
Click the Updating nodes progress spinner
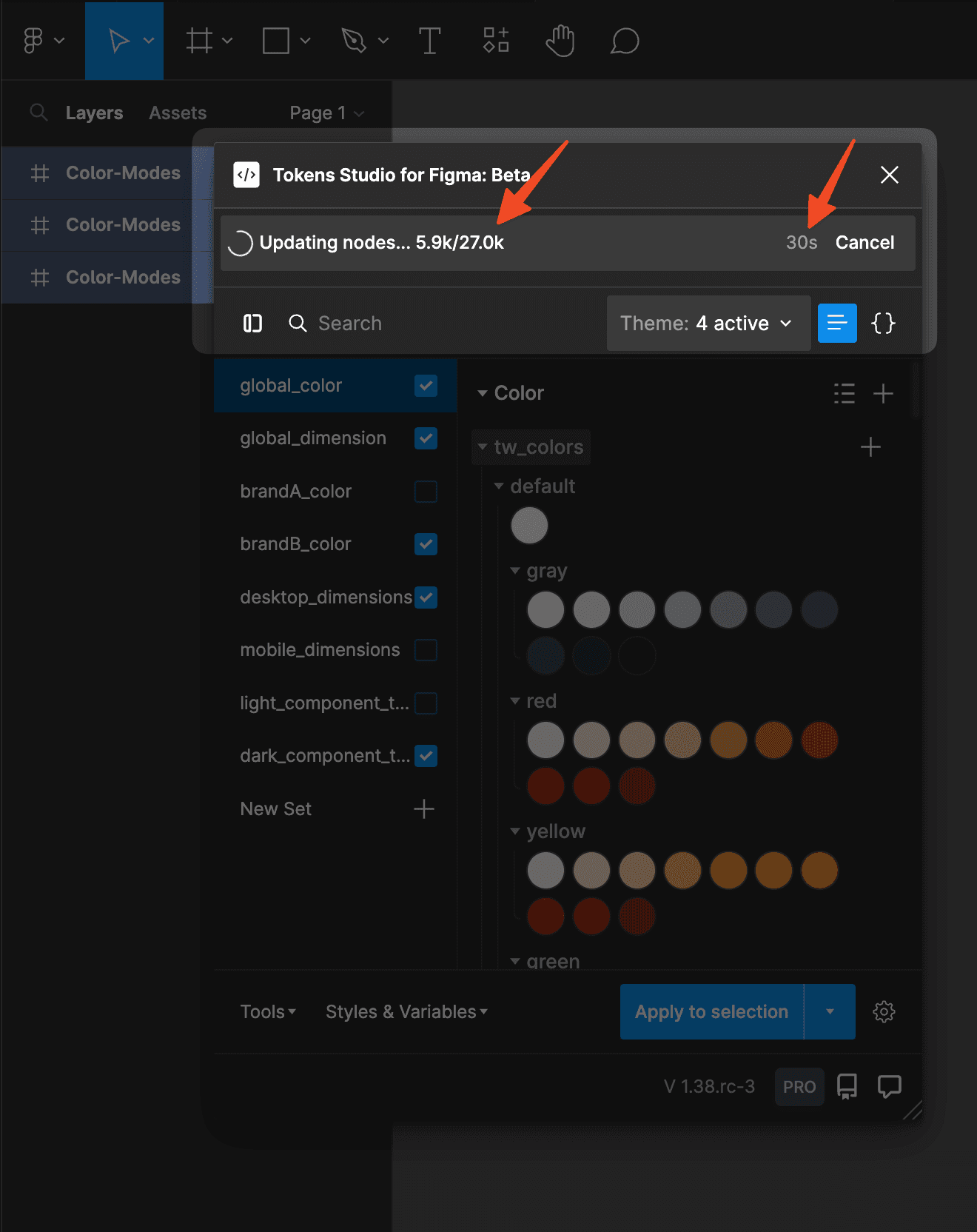[240, 243]
